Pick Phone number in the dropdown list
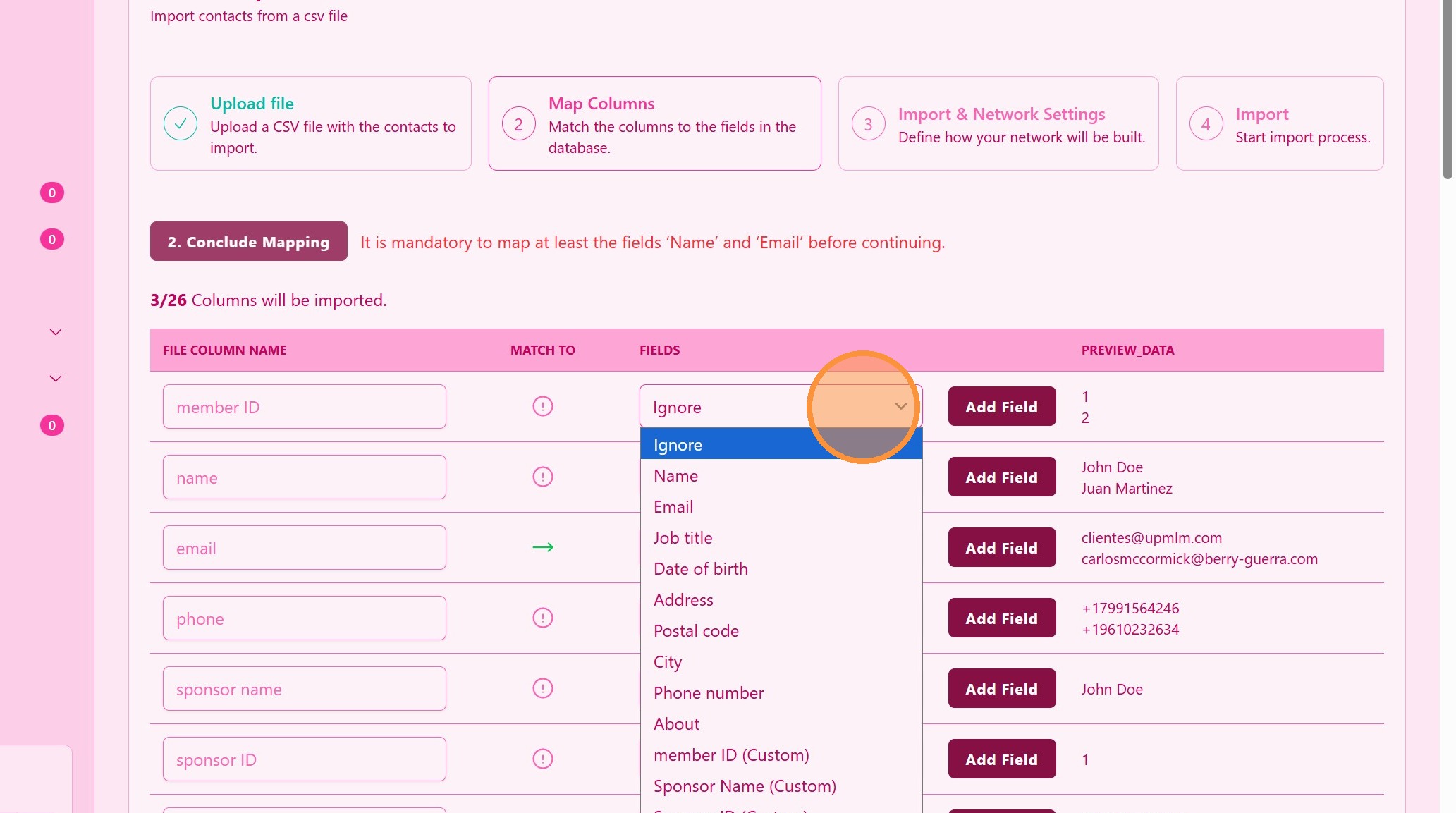Screen dimensions: 1456x813 (x=708, y=693)
